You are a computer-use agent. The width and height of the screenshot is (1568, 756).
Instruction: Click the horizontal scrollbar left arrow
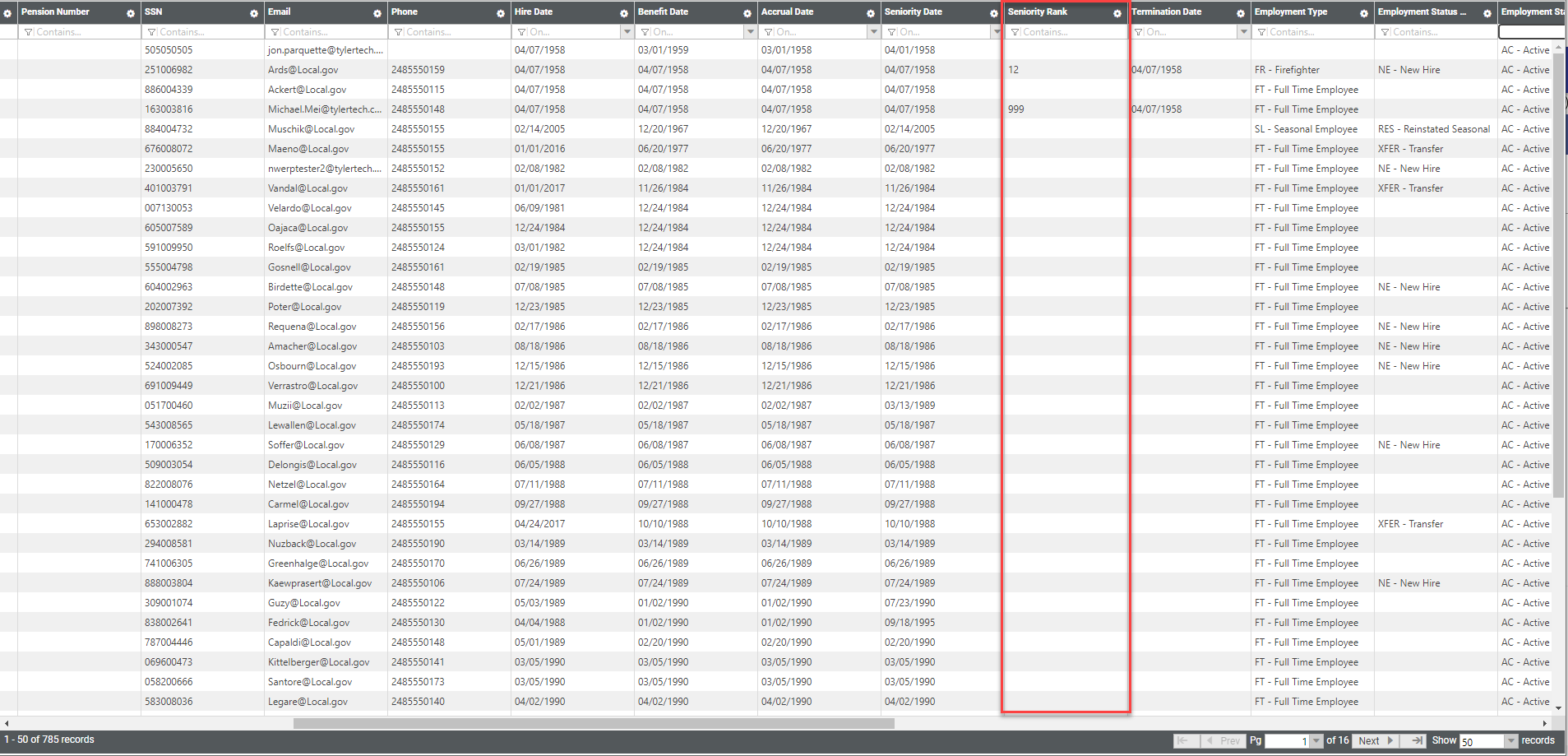(x=7, y=724)
